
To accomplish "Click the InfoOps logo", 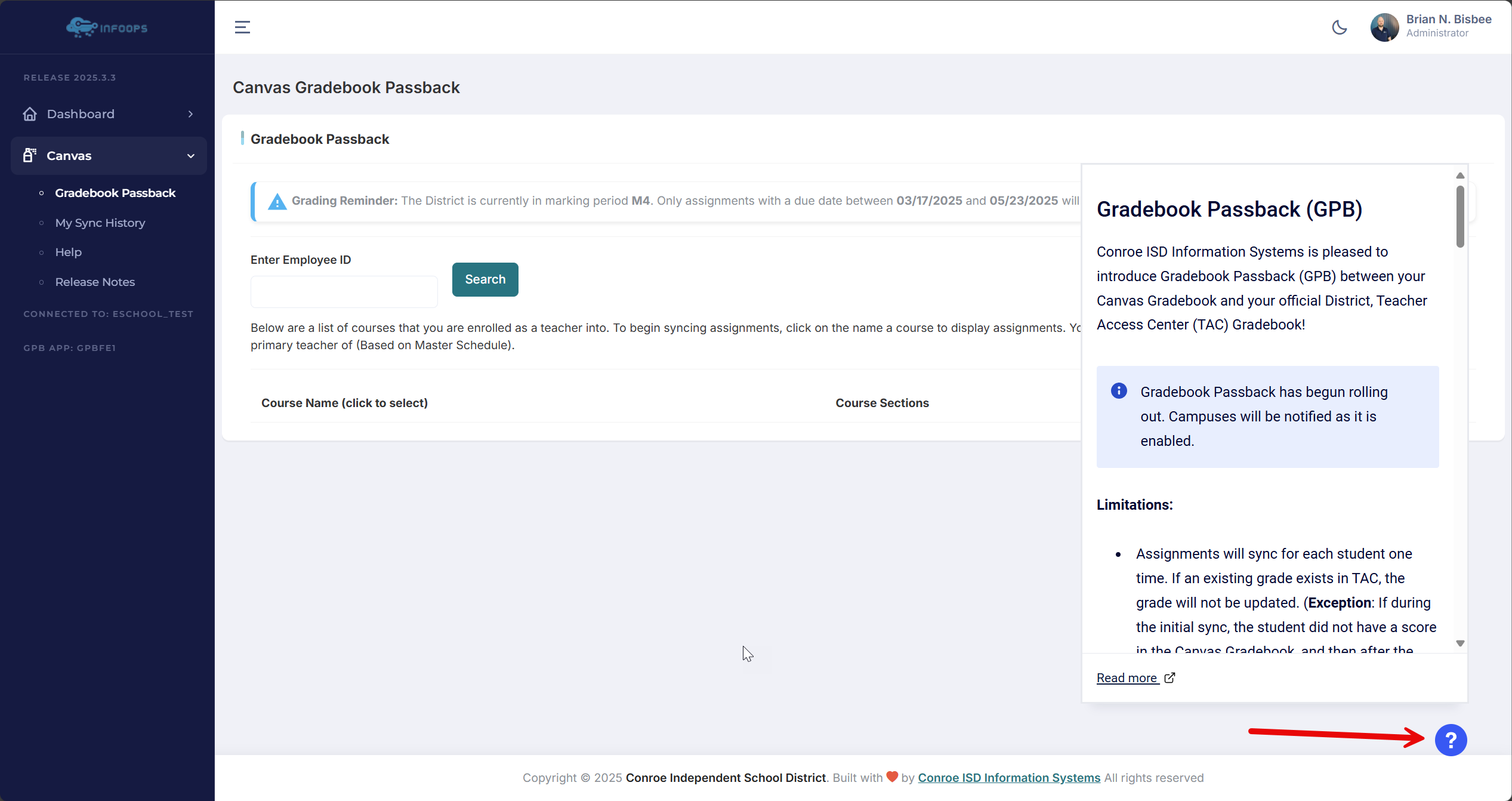I will click(107, 27).
